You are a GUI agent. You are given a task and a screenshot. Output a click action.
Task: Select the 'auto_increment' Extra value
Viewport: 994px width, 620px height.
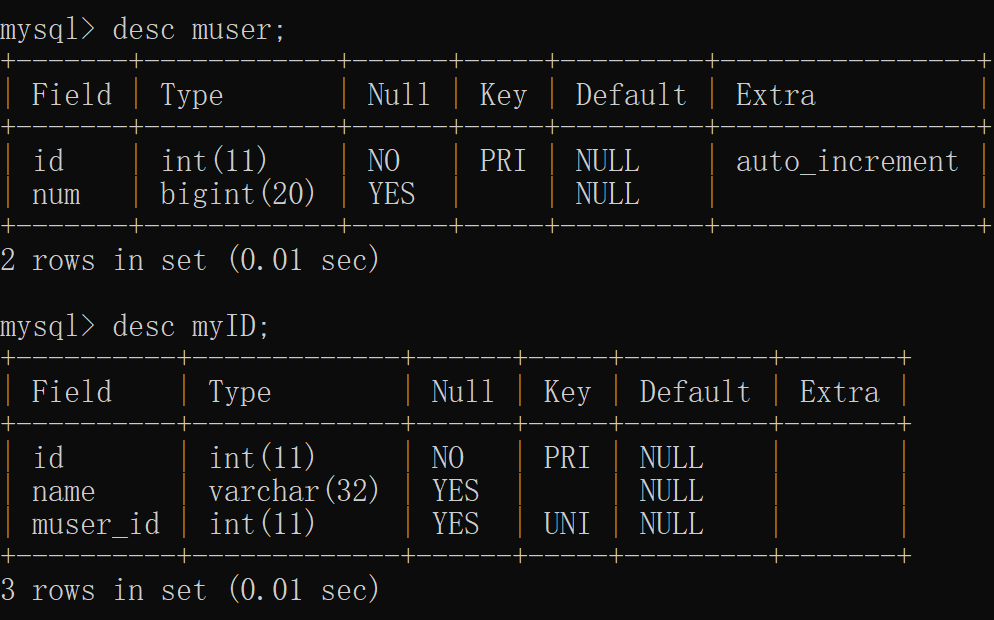(847, 162)
